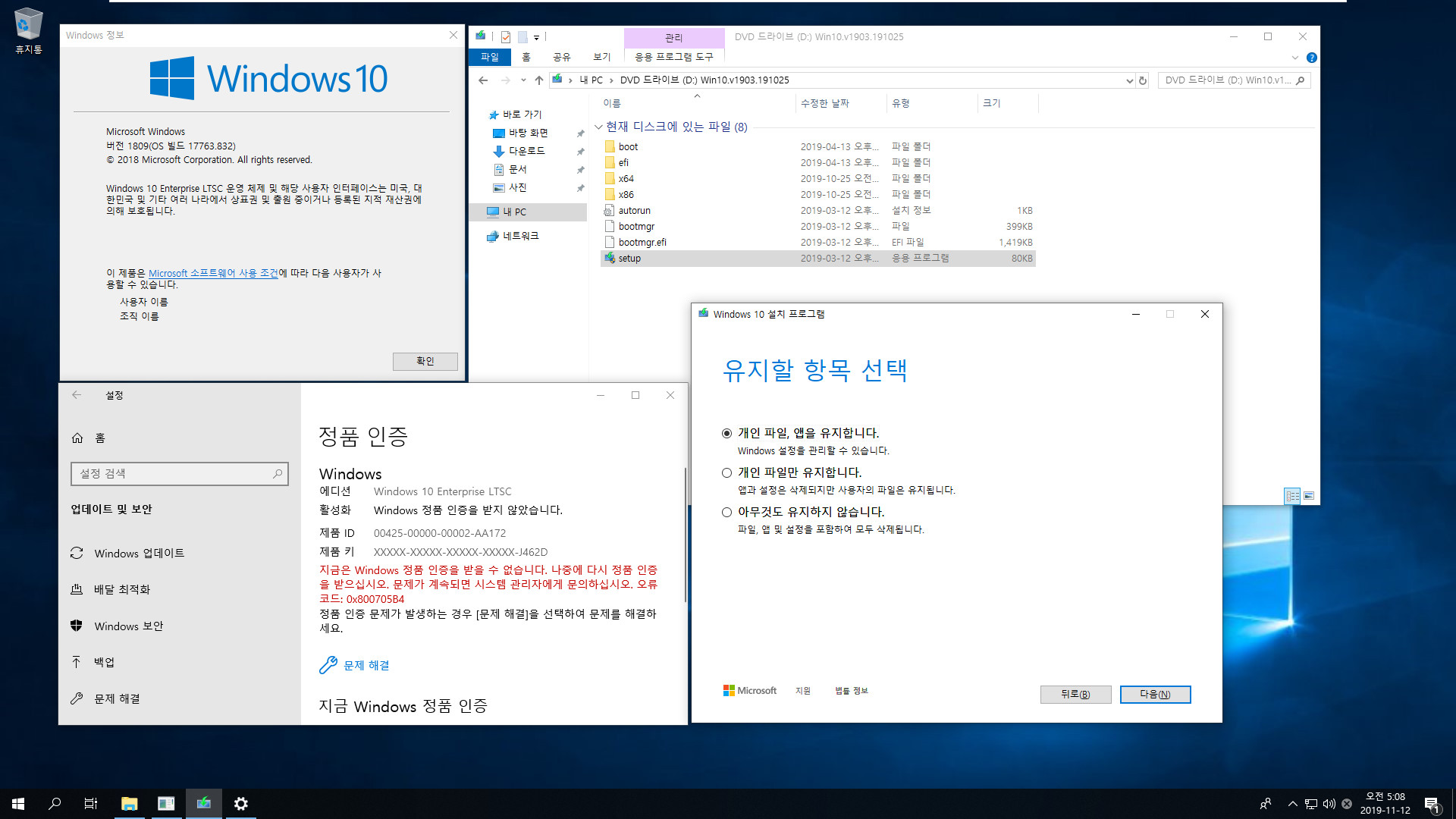The height and width of the screenshot is (819, 1456).
Task: Go back in Explorer navigation
Action: (x=483, y=80)
